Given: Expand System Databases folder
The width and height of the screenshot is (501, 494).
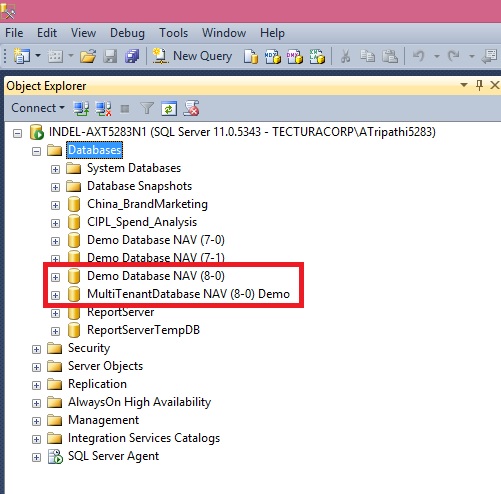Looking at the screenshot, I should tap(55, 170).
